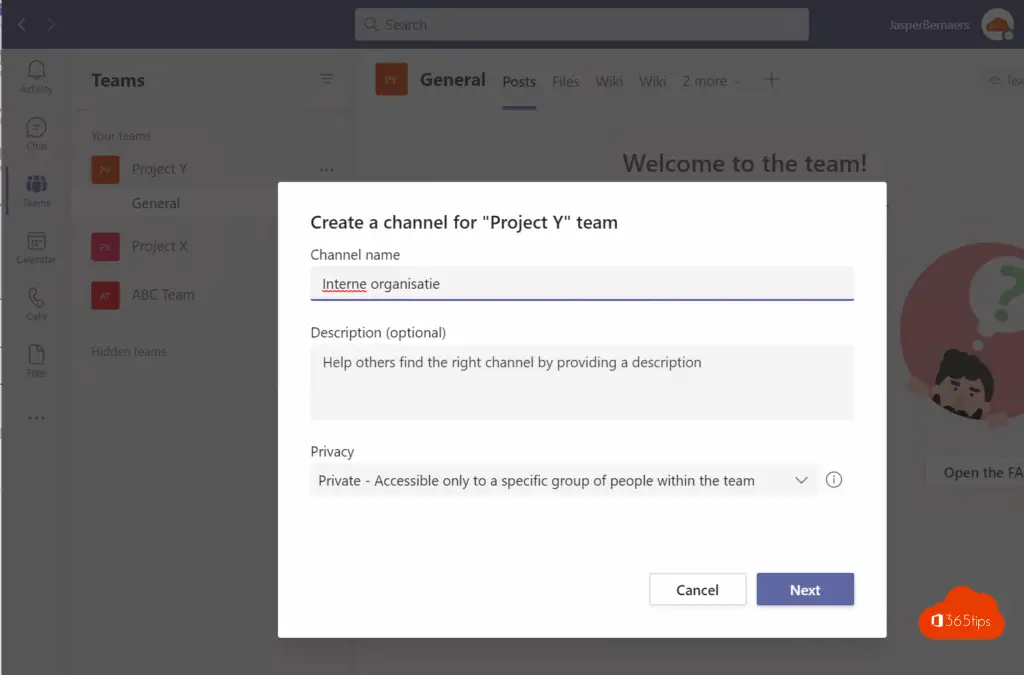Viewport: 1024px width, 675px height.
Task: Switch to the Files tab
Action: click(566, 81)
